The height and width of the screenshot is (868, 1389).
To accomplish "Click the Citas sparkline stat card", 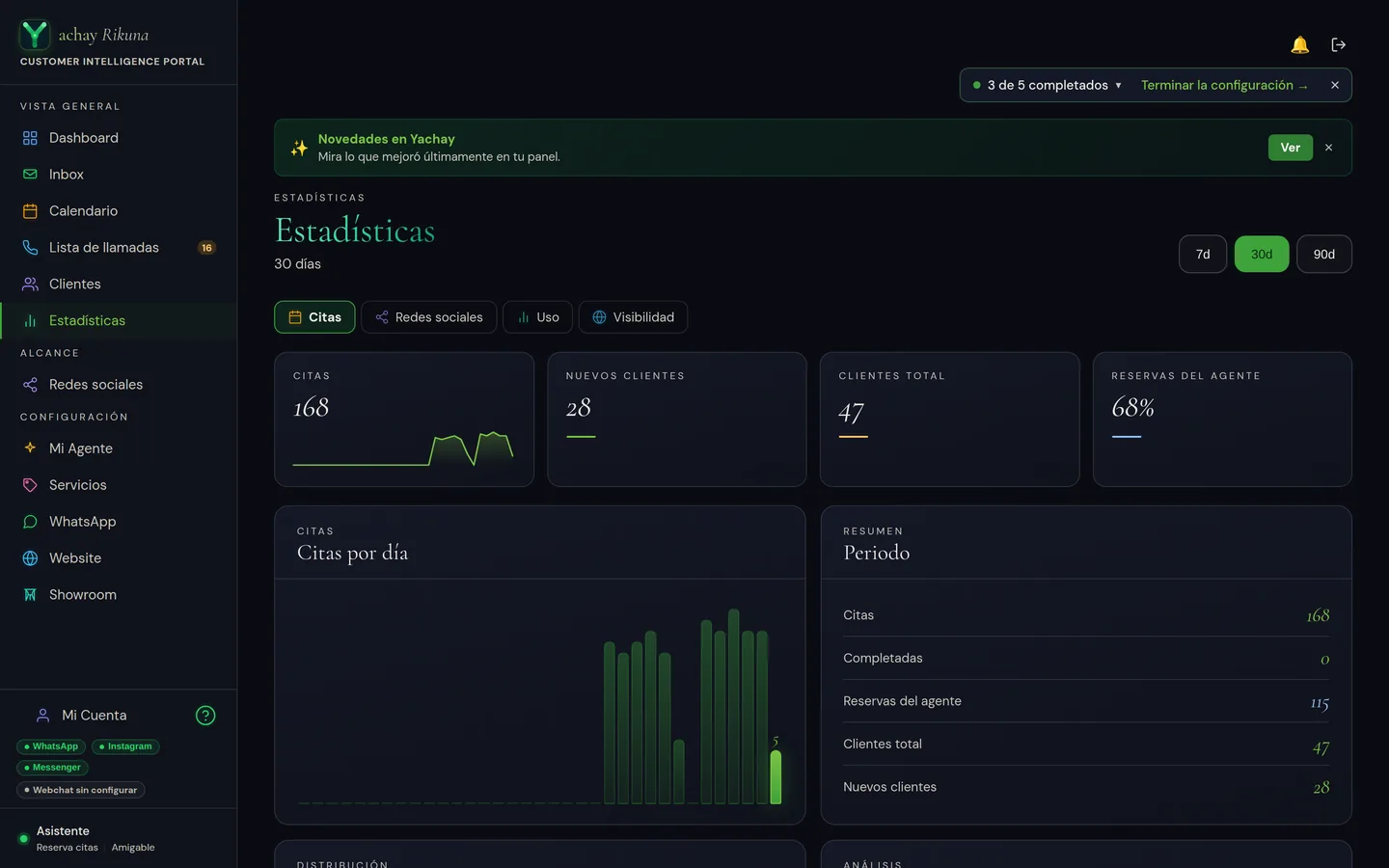I will (404, 420).
